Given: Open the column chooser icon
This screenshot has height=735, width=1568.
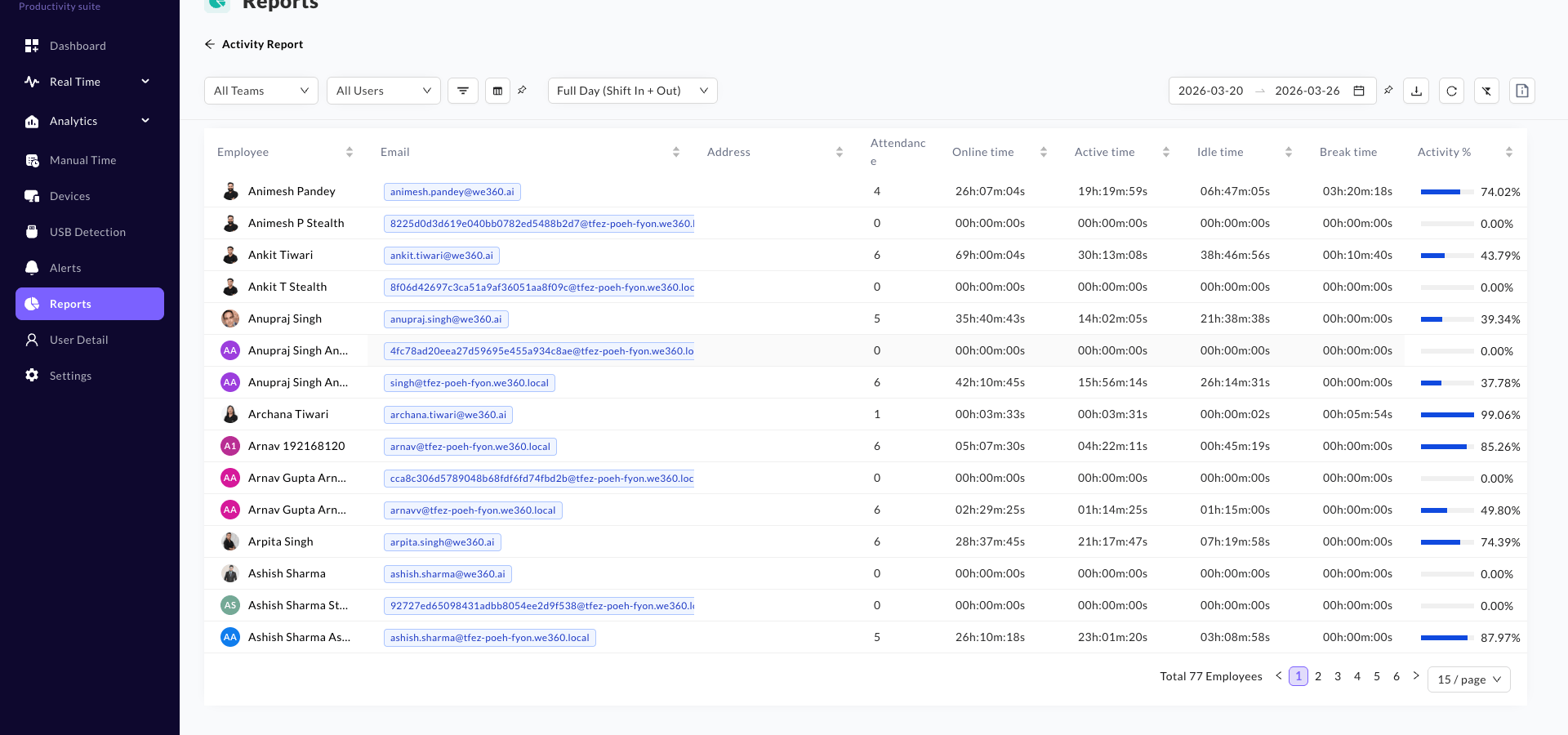Looking at the screenshot, I should [x=497, y=91].
